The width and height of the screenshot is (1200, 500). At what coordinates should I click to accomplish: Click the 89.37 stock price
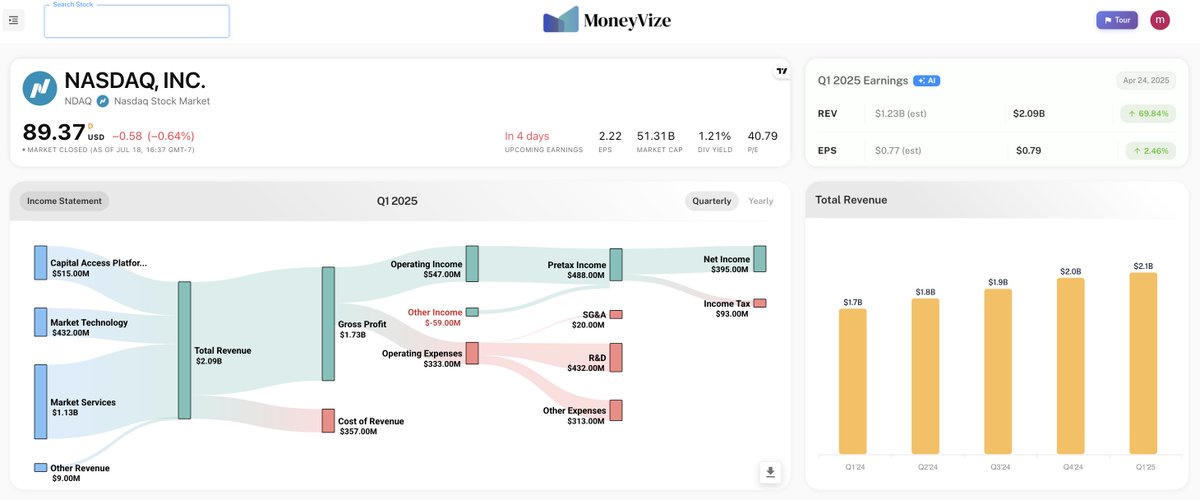(54, 133)
